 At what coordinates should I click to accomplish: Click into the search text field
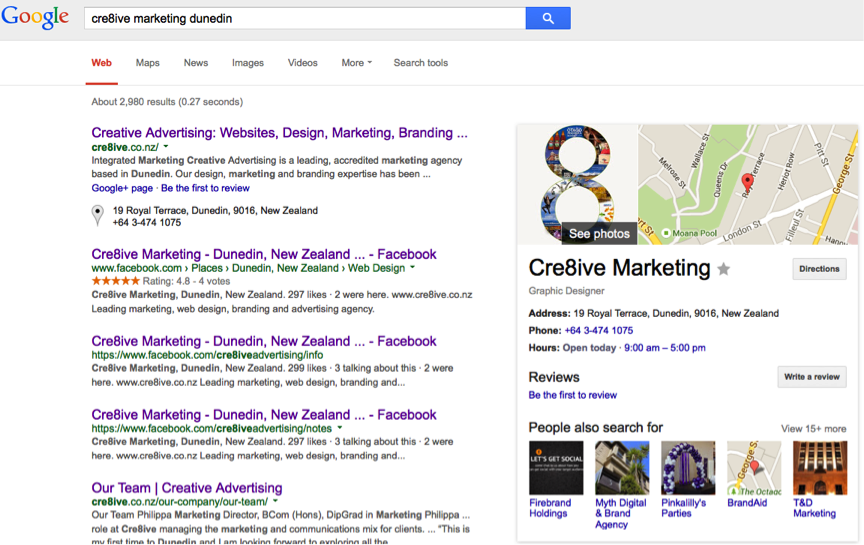[305, 18]
